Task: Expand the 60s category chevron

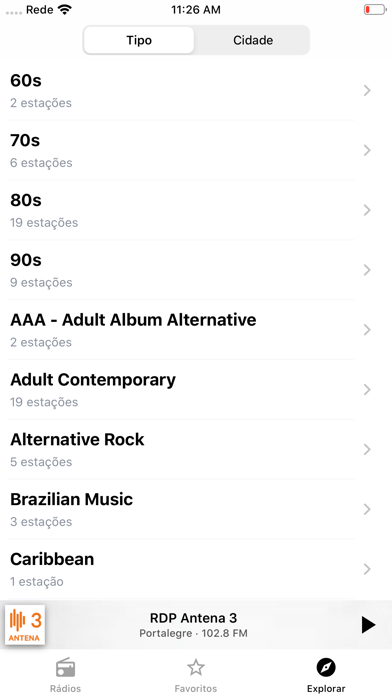Action: 367,91
